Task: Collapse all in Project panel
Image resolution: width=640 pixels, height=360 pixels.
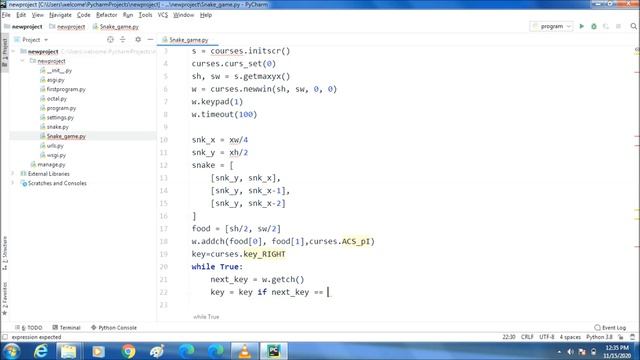Action: [x=123, y=40]
